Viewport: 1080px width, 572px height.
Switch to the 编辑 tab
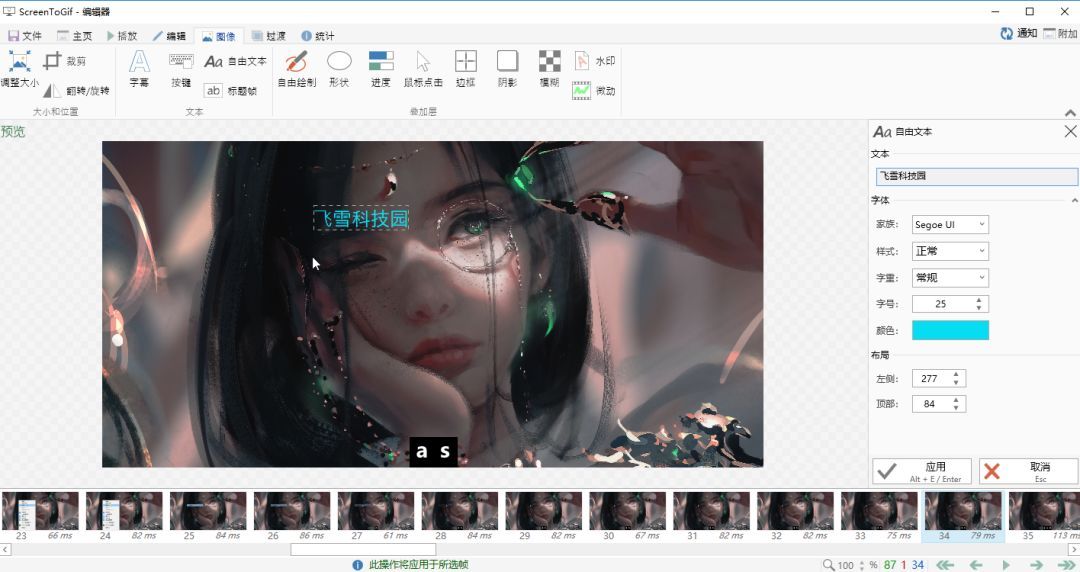169,36
